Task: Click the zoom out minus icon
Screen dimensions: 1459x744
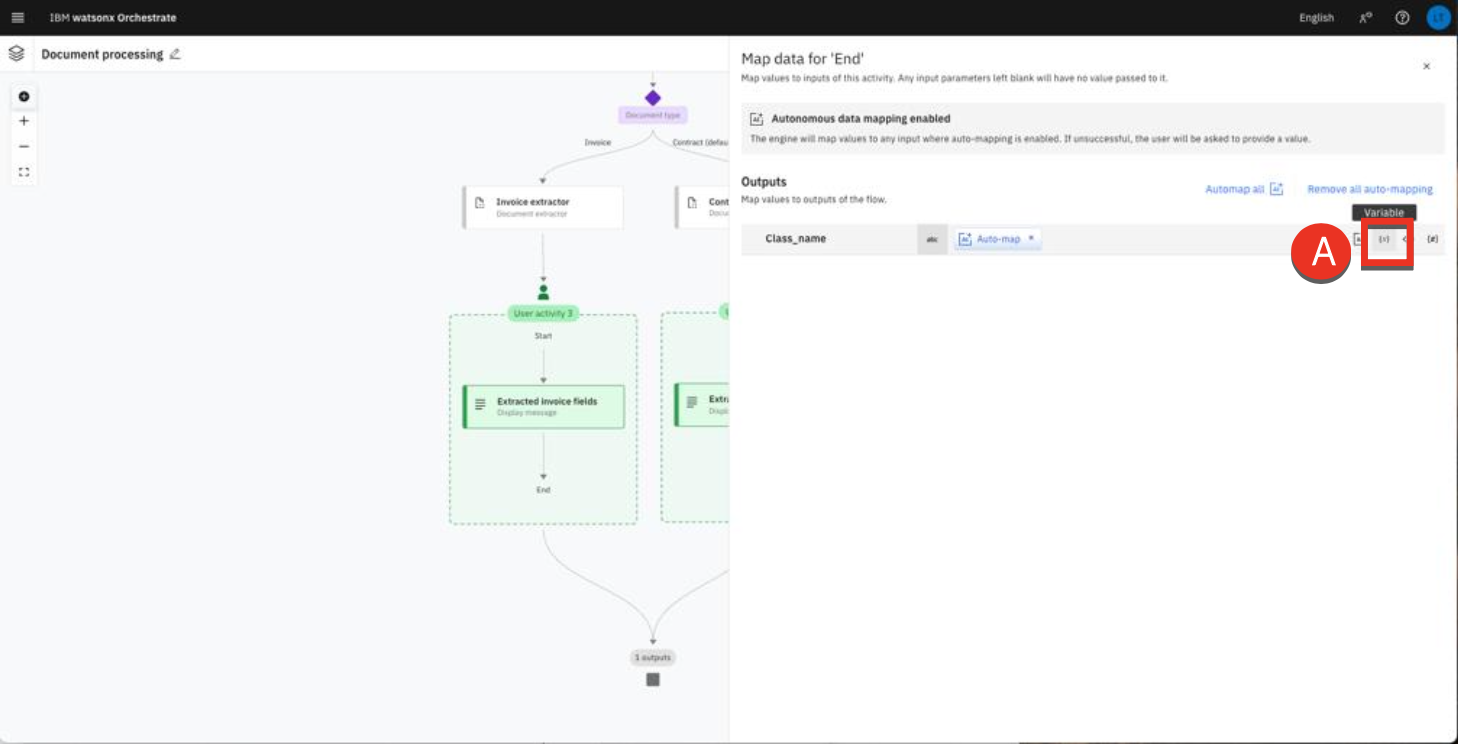Action: point(24,146)
